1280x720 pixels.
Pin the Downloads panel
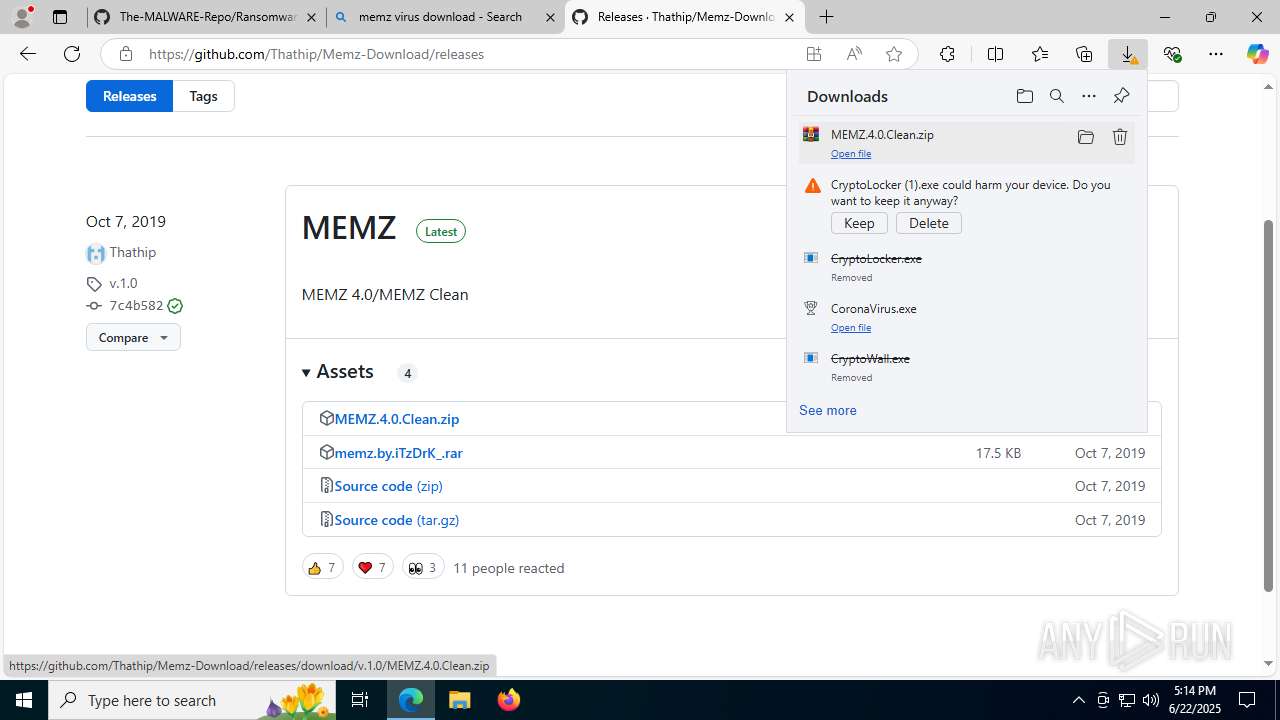(x=1121, y=96)
